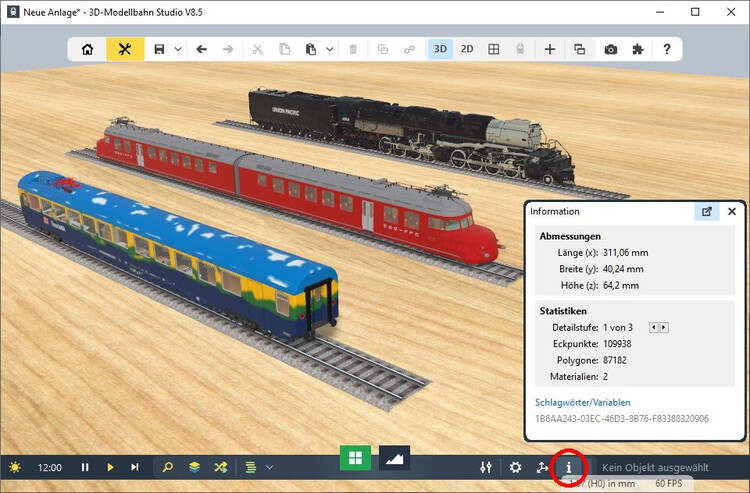Play the simulation
Image resolution: width=750 pixels, height=493 pixels.
(x=110, y=467)
